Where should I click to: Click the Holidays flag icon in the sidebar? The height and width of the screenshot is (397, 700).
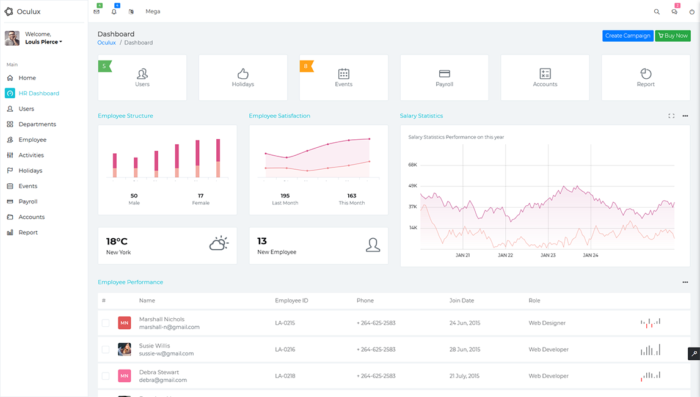click(x=10, y=171)
